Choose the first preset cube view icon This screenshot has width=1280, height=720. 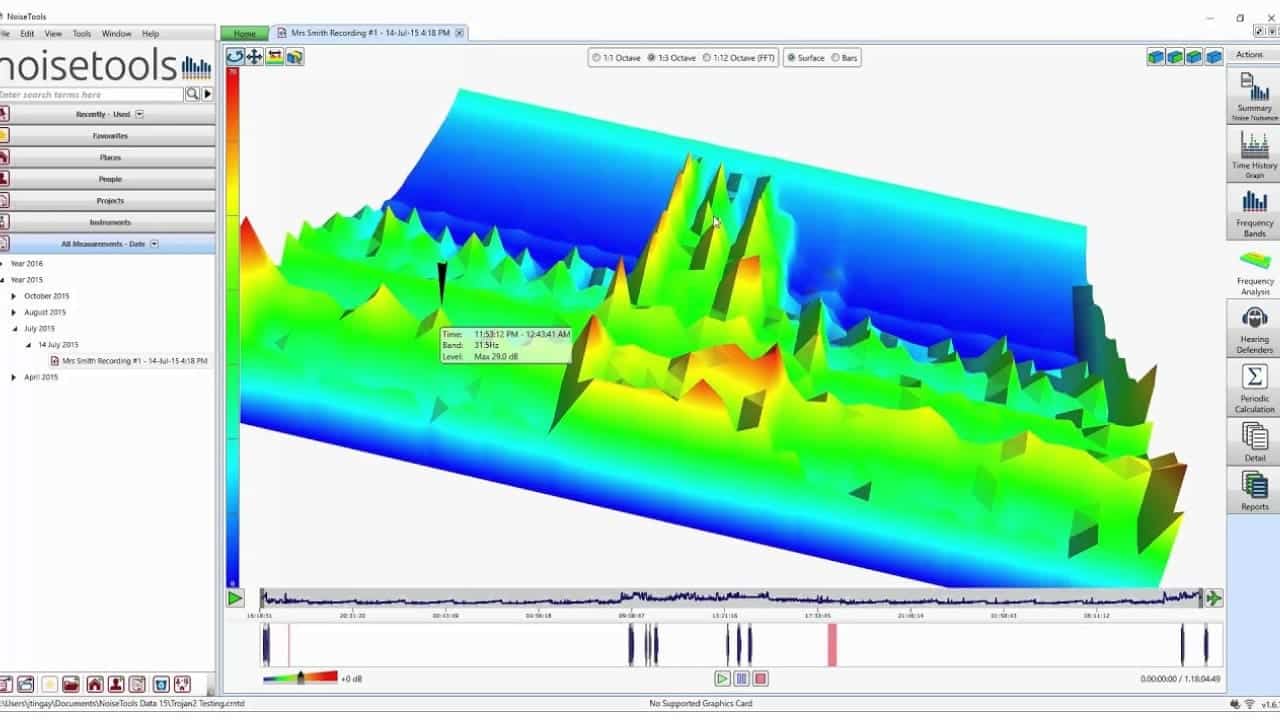[1156, 57]
